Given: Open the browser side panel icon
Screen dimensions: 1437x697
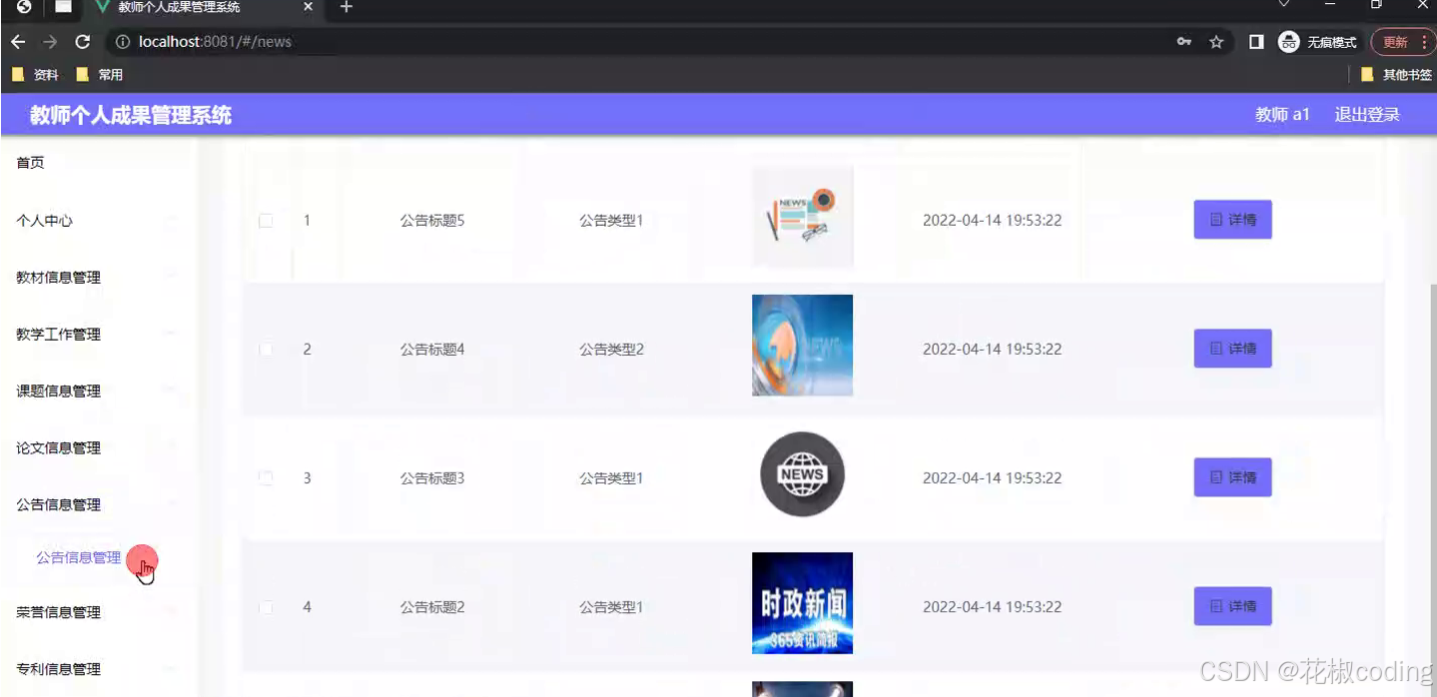Looking at the screenshot, I should pos(1256,42).
